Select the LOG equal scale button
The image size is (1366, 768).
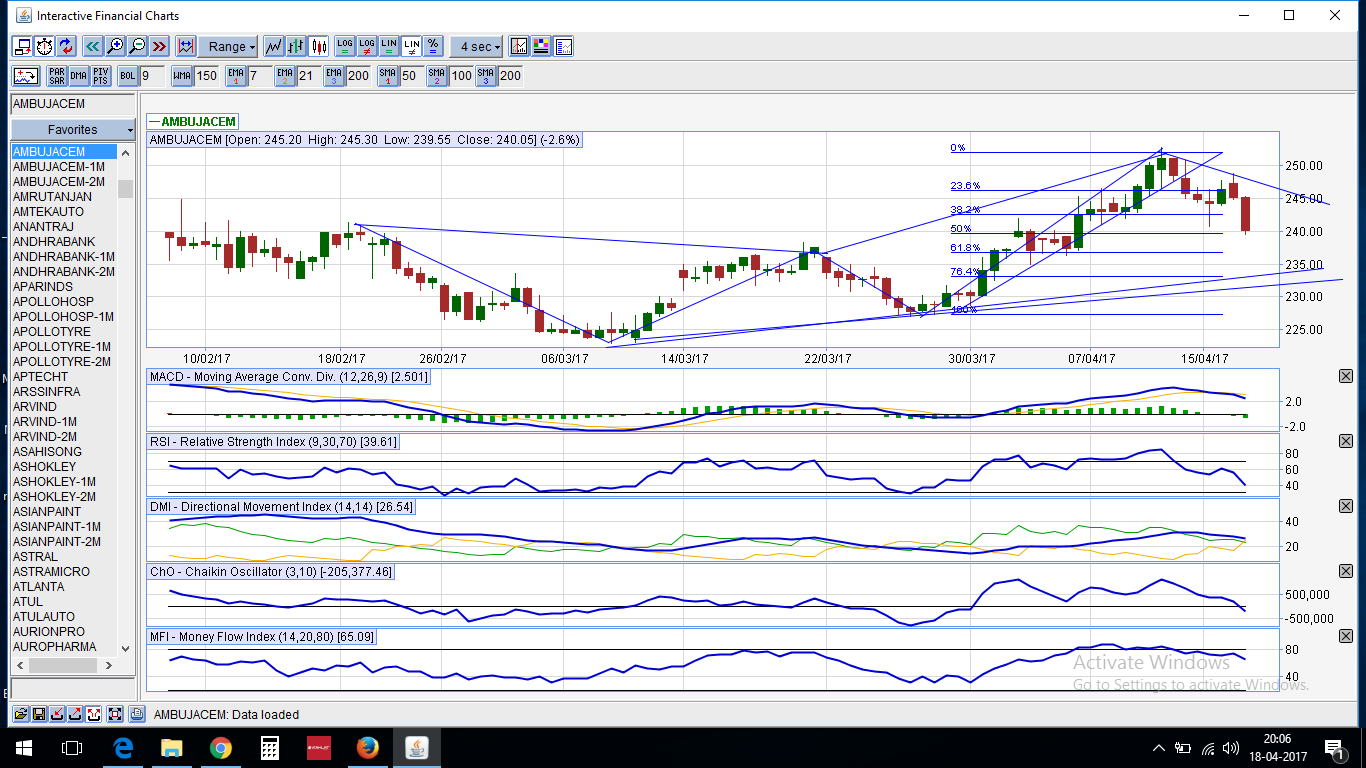(345, 46)
